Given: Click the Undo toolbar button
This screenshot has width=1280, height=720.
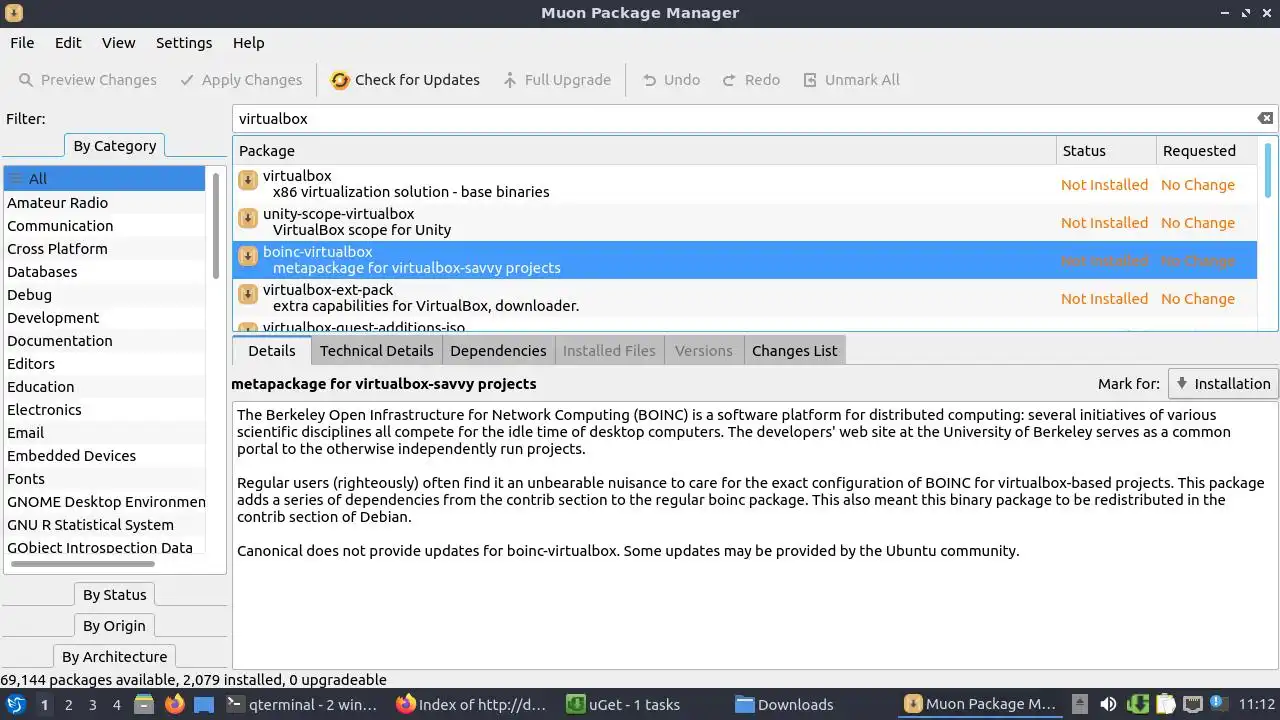Looking at the screenshot, I should (x=670, y=80).
